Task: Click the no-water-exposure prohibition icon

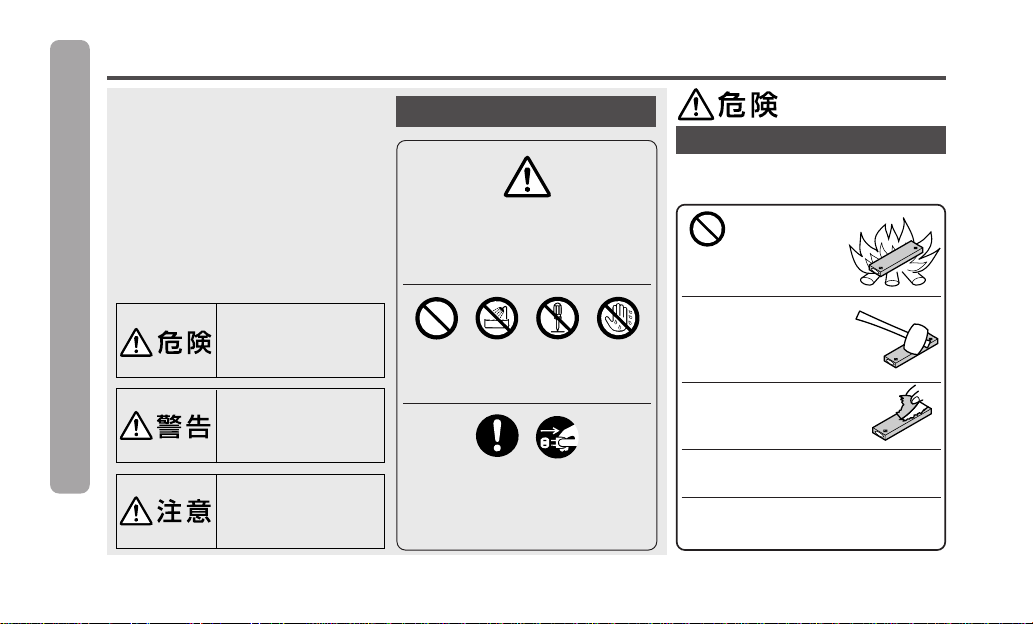Action: tap(497, 318)
